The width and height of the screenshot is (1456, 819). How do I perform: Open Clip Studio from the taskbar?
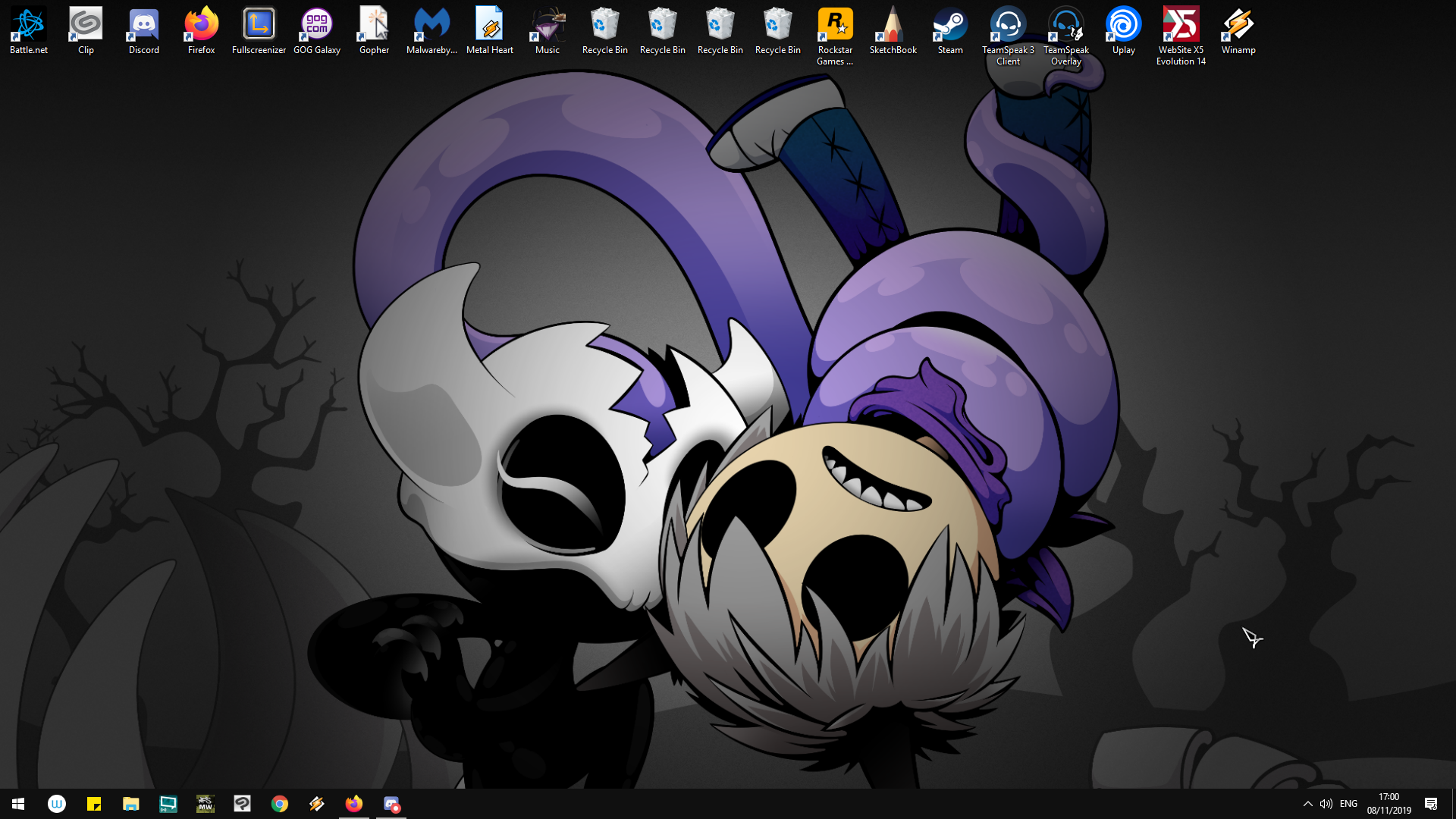click(243, 804)
